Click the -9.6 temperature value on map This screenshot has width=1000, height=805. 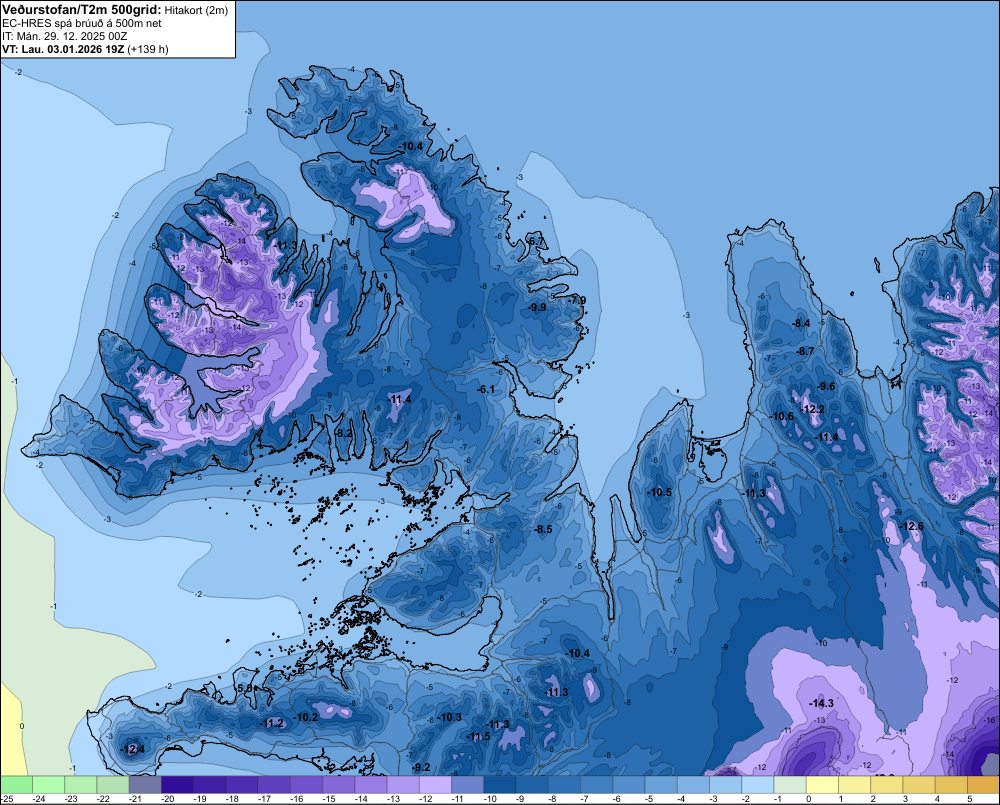(x=826, y=386)
